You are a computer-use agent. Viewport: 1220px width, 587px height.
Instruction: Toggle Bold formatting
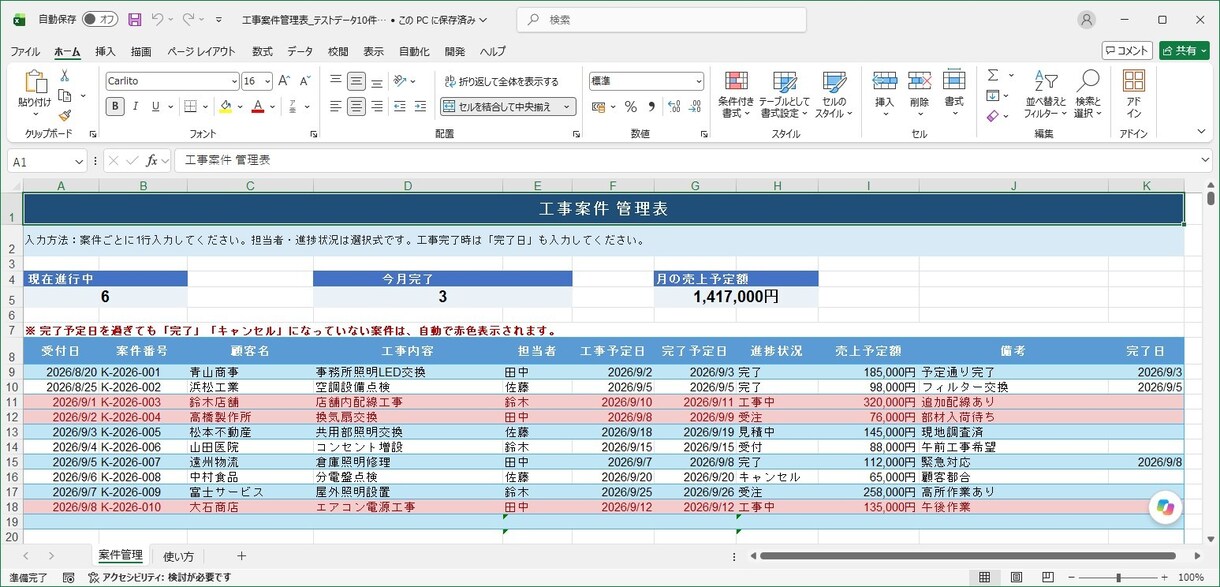[x=116, y=106]
